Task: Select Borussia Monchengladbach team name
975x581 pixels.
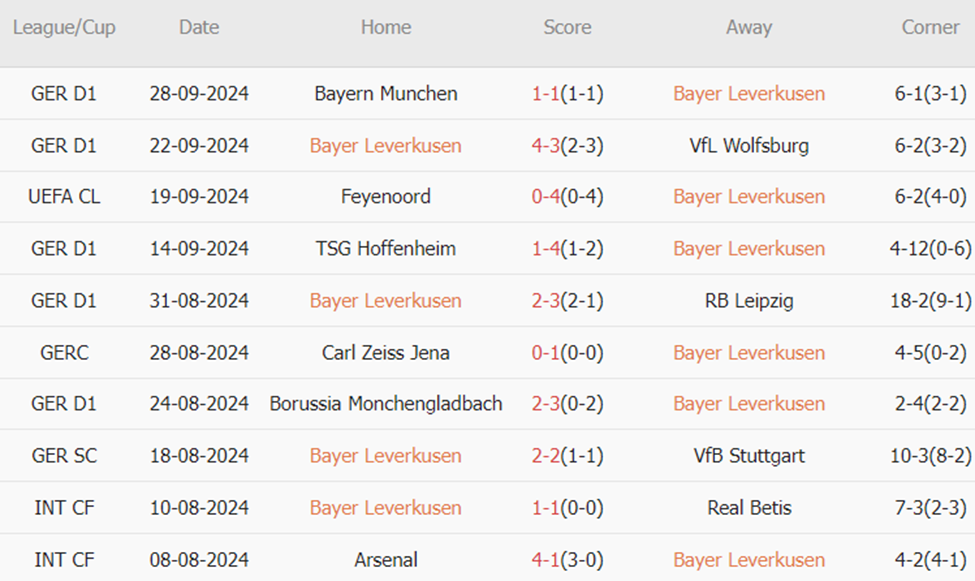Action: [386, 404]
